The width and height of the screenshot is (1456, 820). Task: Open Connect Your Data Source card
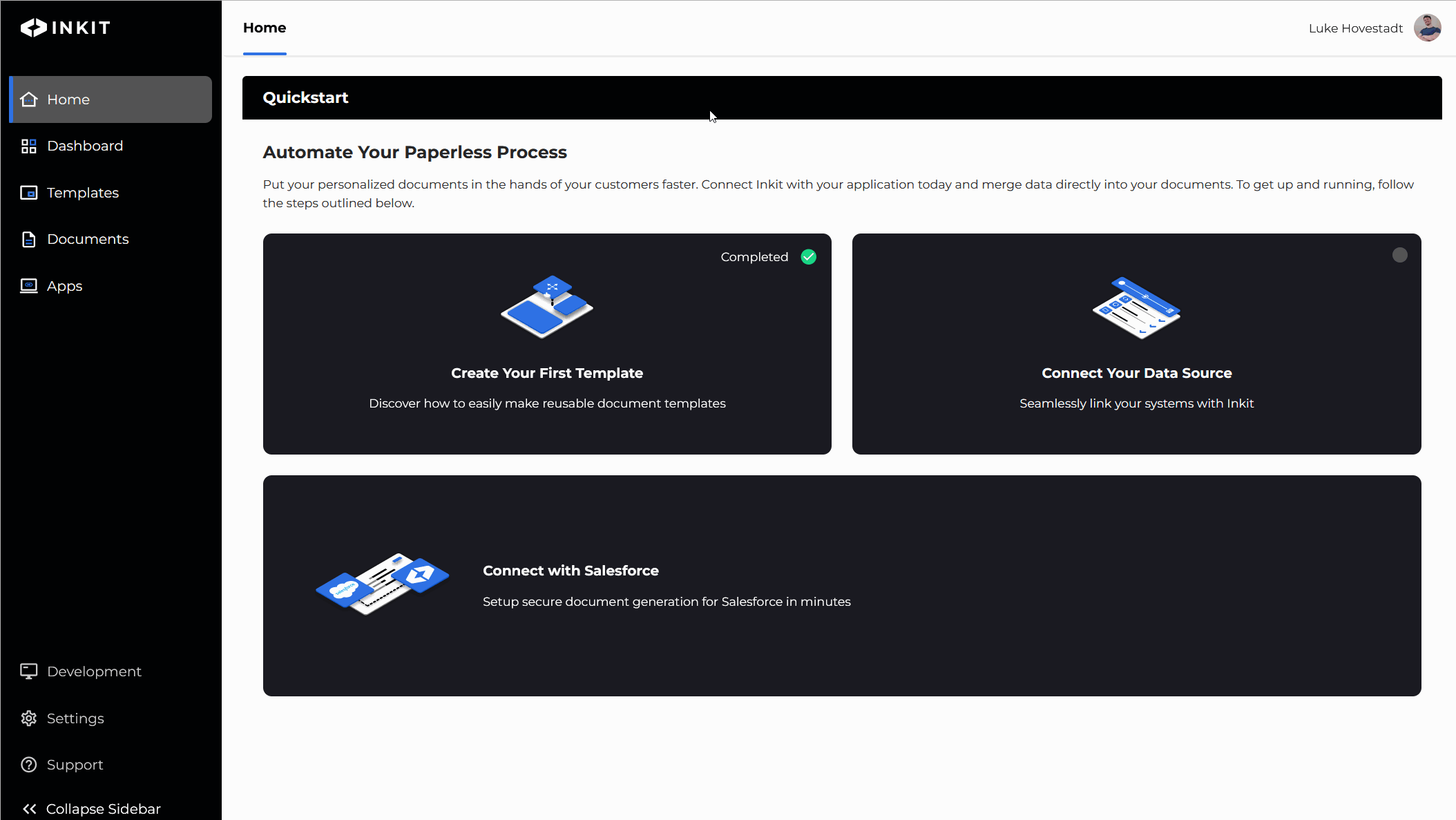coord(1136,344)
